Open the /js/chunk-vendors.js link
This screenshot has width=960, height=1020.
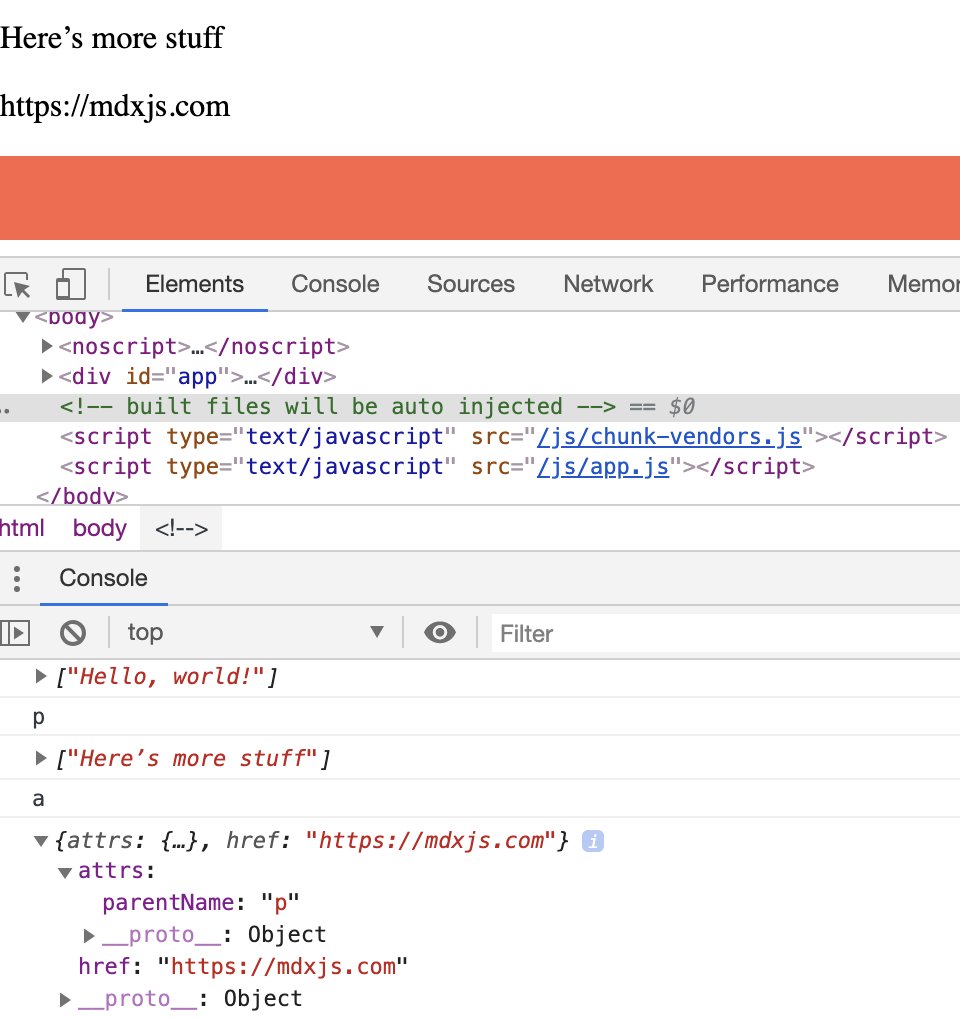669,436
